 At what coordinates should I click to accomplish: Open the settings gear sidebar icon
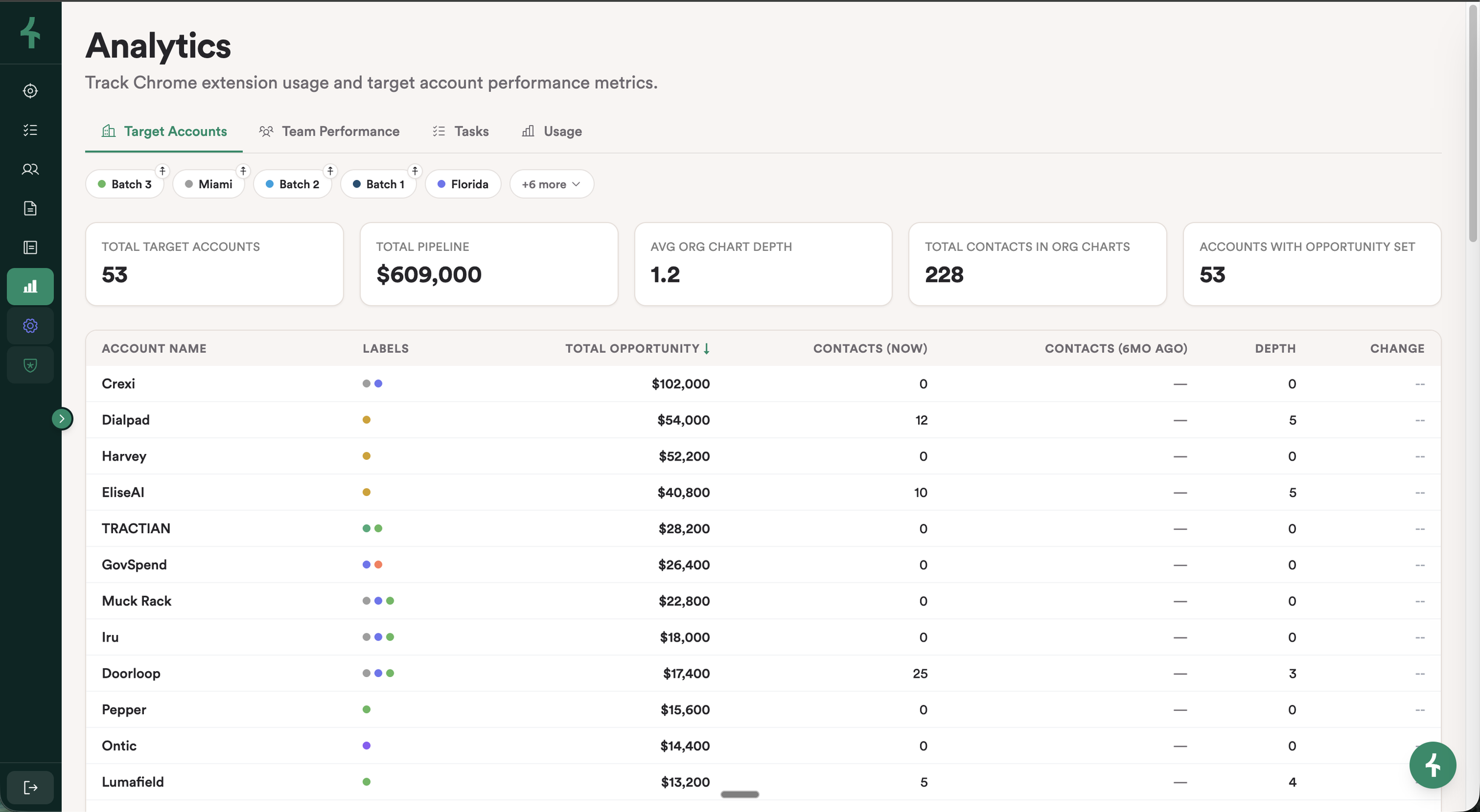30,326
